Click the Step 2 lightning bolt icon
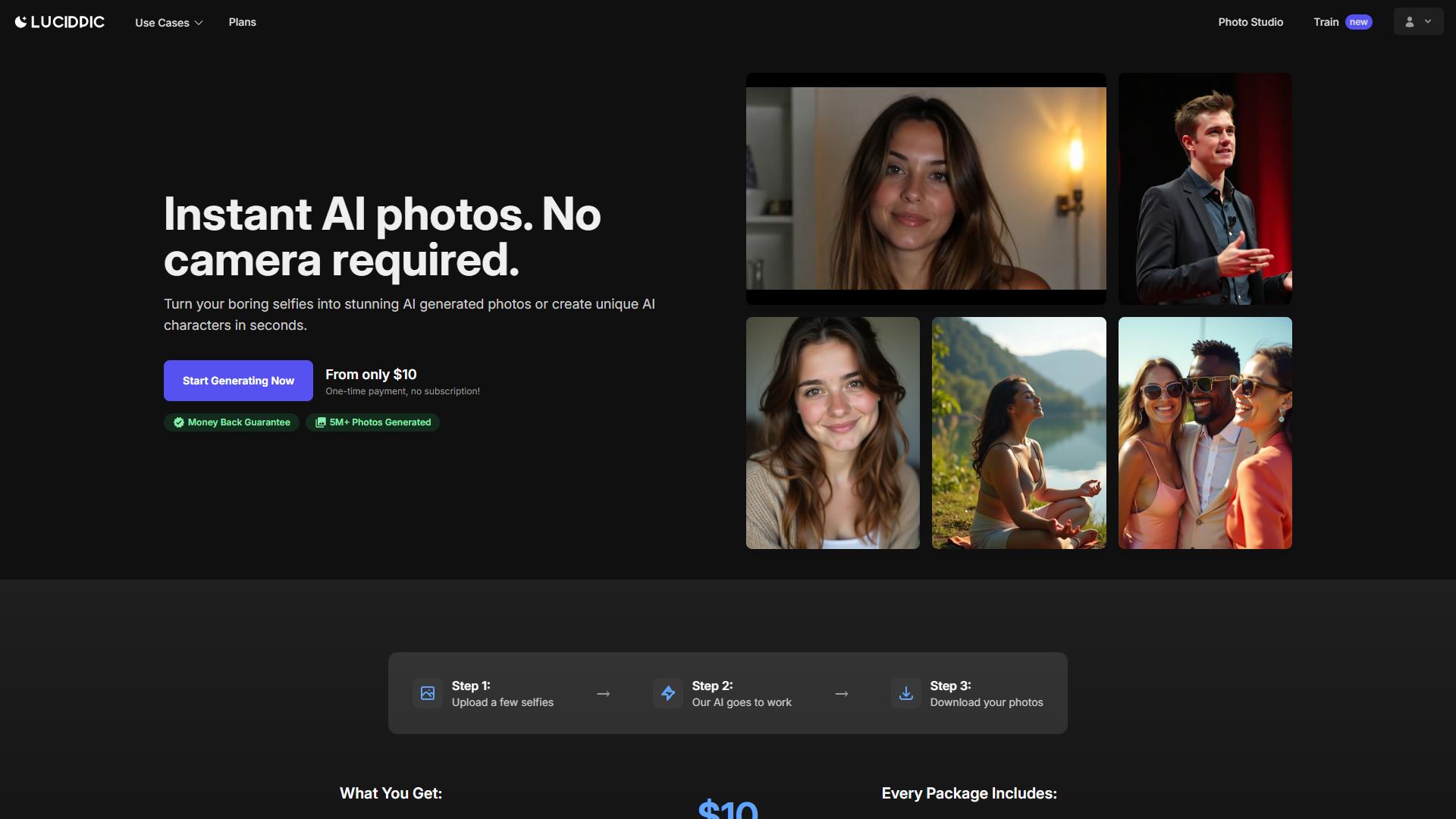This screenshot has width=1456, height=819. pos(668,693)
